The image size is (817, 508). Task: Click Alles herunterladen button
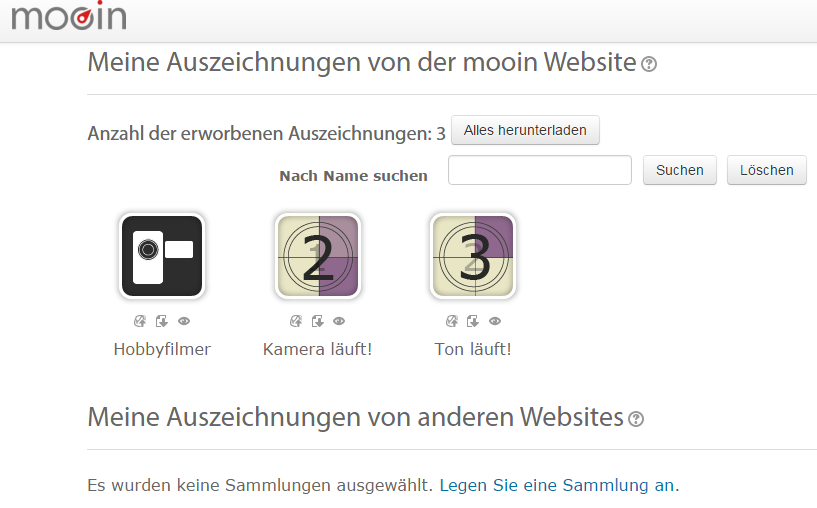[525, 130]
